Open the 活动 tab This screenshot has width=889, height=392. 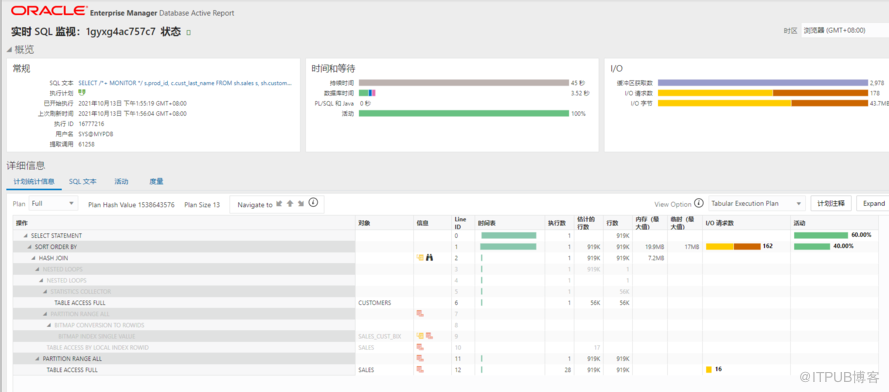pos(121,182)
